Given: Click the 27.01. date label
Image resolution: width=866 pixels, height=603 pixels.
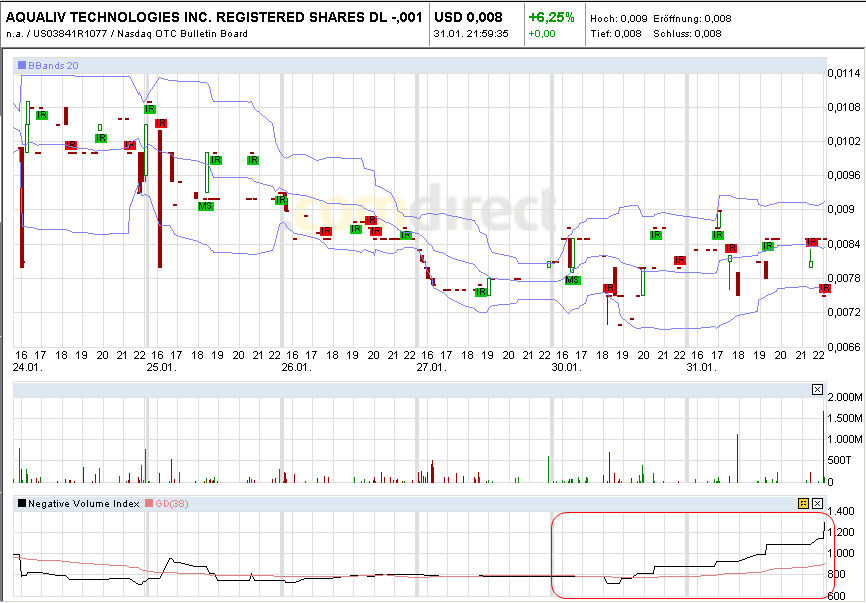Looking at the screenshot, I should point(431,367).
